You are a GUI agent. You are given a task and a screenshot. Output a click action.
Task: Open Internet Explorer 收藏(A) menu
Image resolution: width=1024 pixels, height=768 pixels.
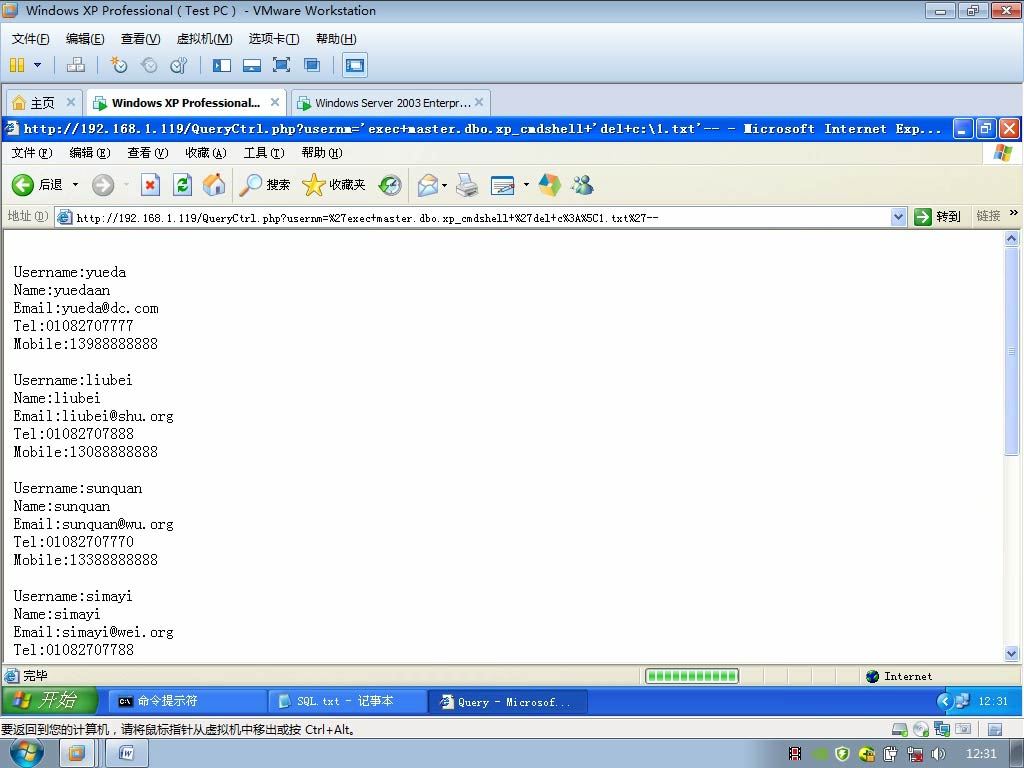(x=206, y=153)
